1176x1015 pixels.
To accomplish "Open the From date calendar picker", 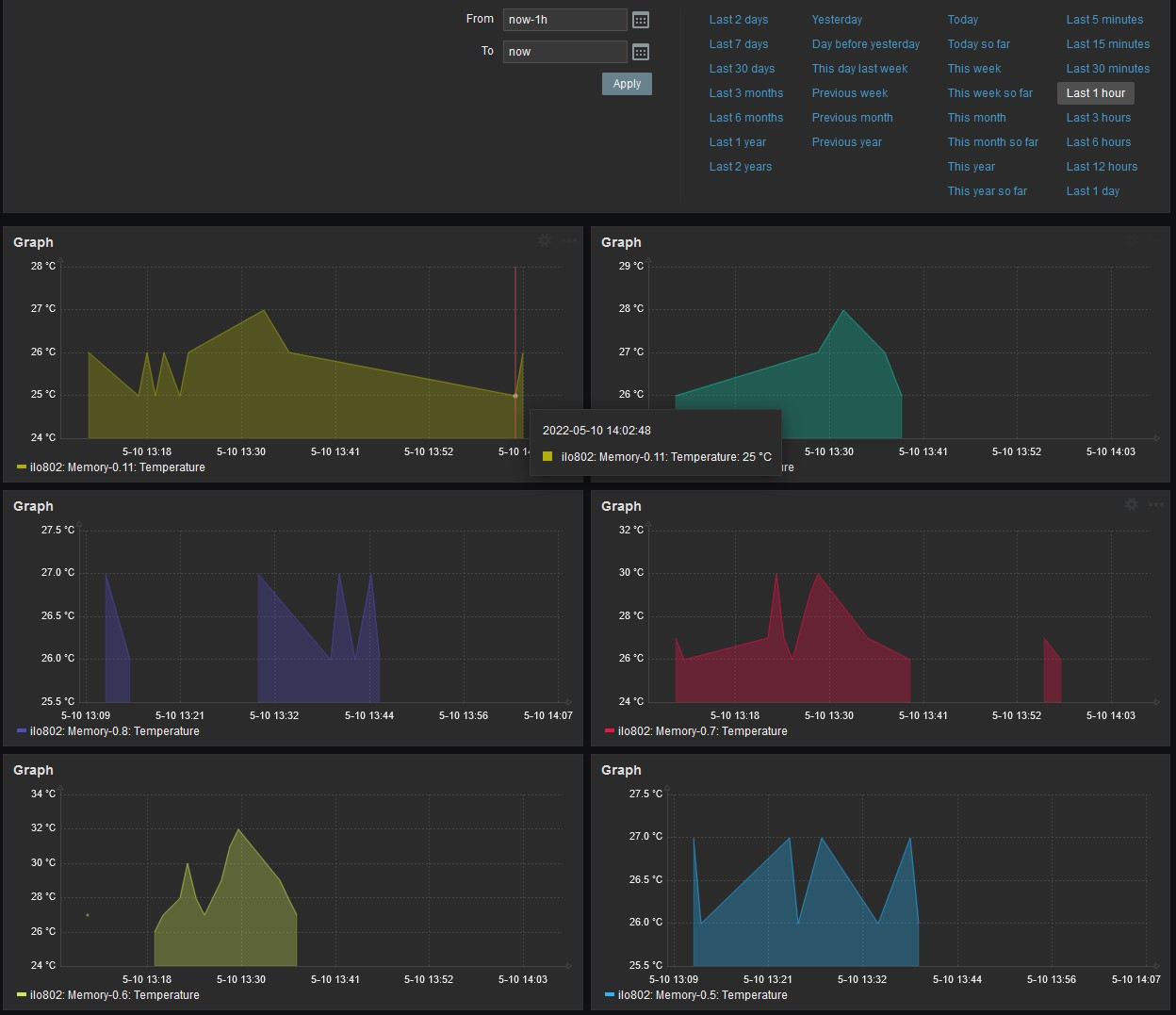I will click(x=641, y=20).
